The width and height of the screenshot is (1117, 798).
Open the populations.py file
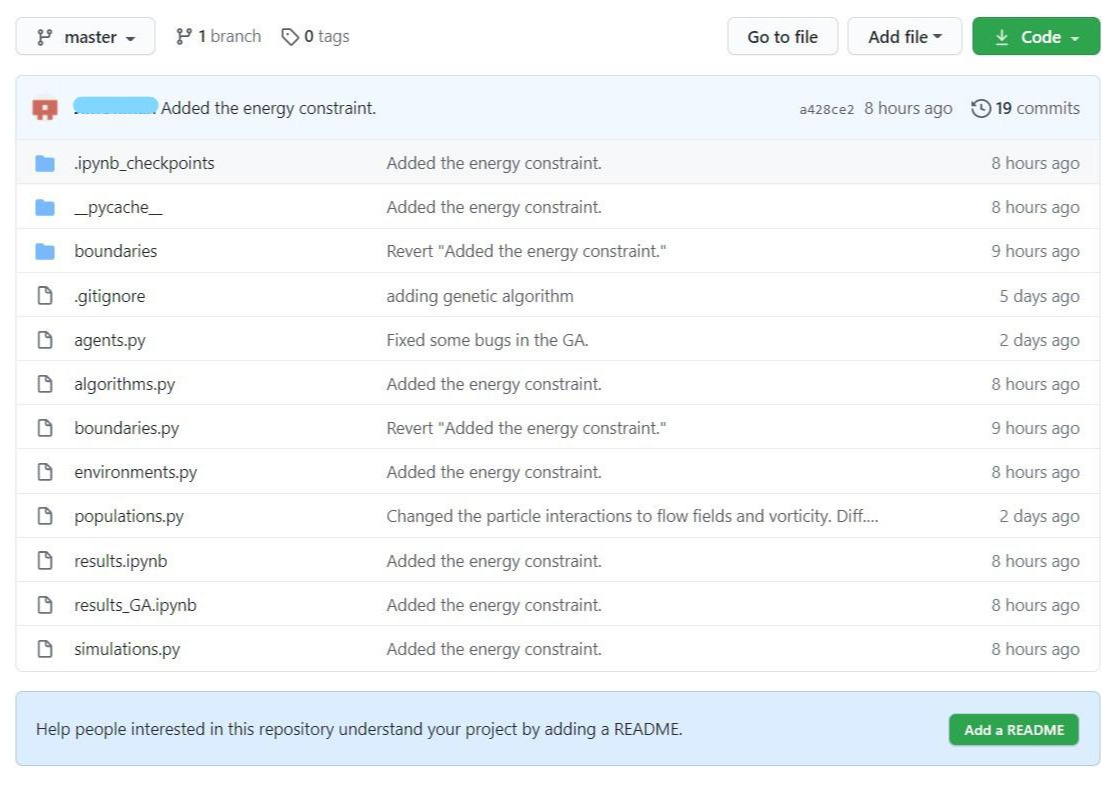129,517
